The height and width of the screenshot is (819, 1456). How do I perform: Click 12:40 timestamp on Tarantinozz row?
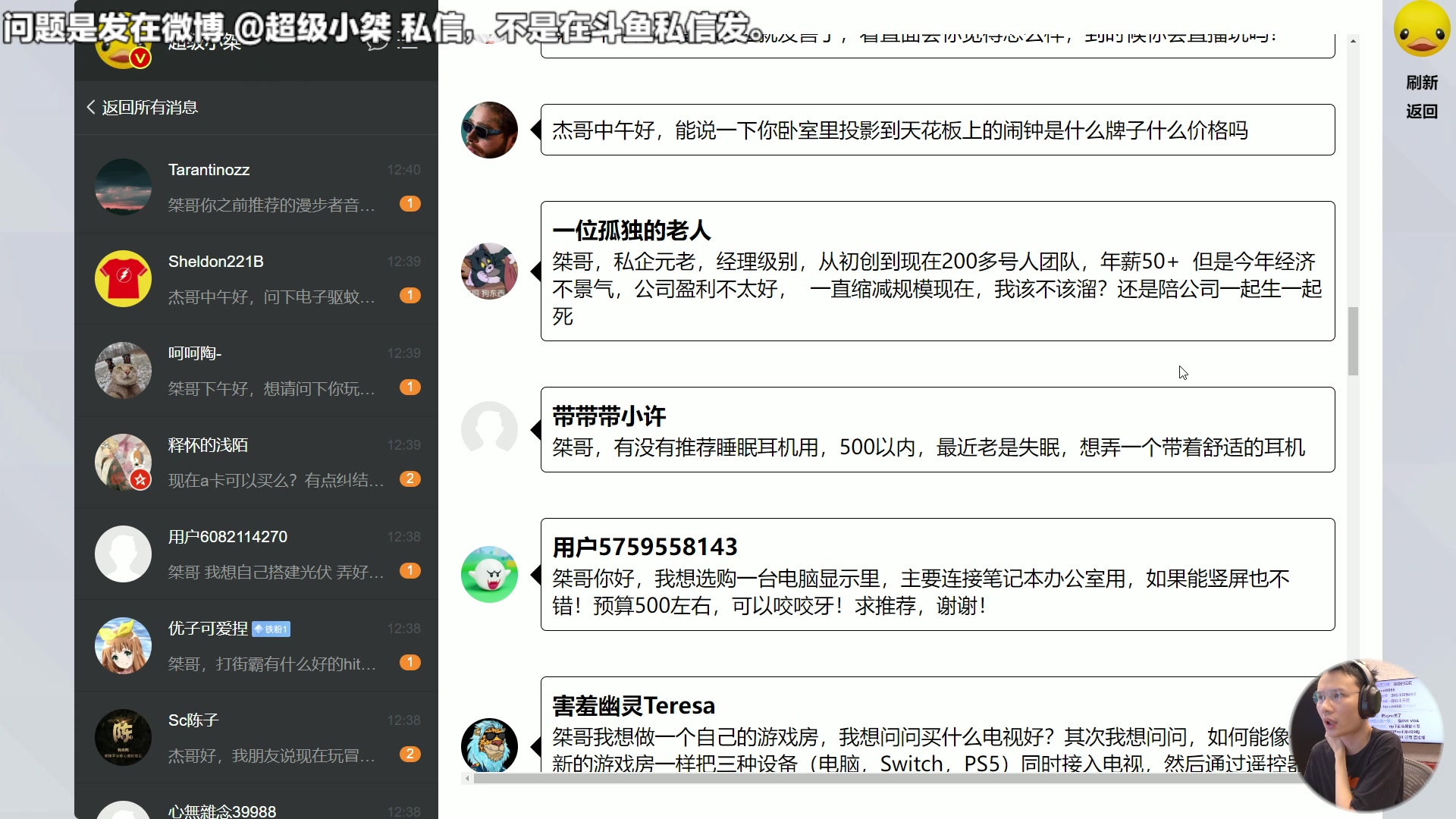[403, 170]
